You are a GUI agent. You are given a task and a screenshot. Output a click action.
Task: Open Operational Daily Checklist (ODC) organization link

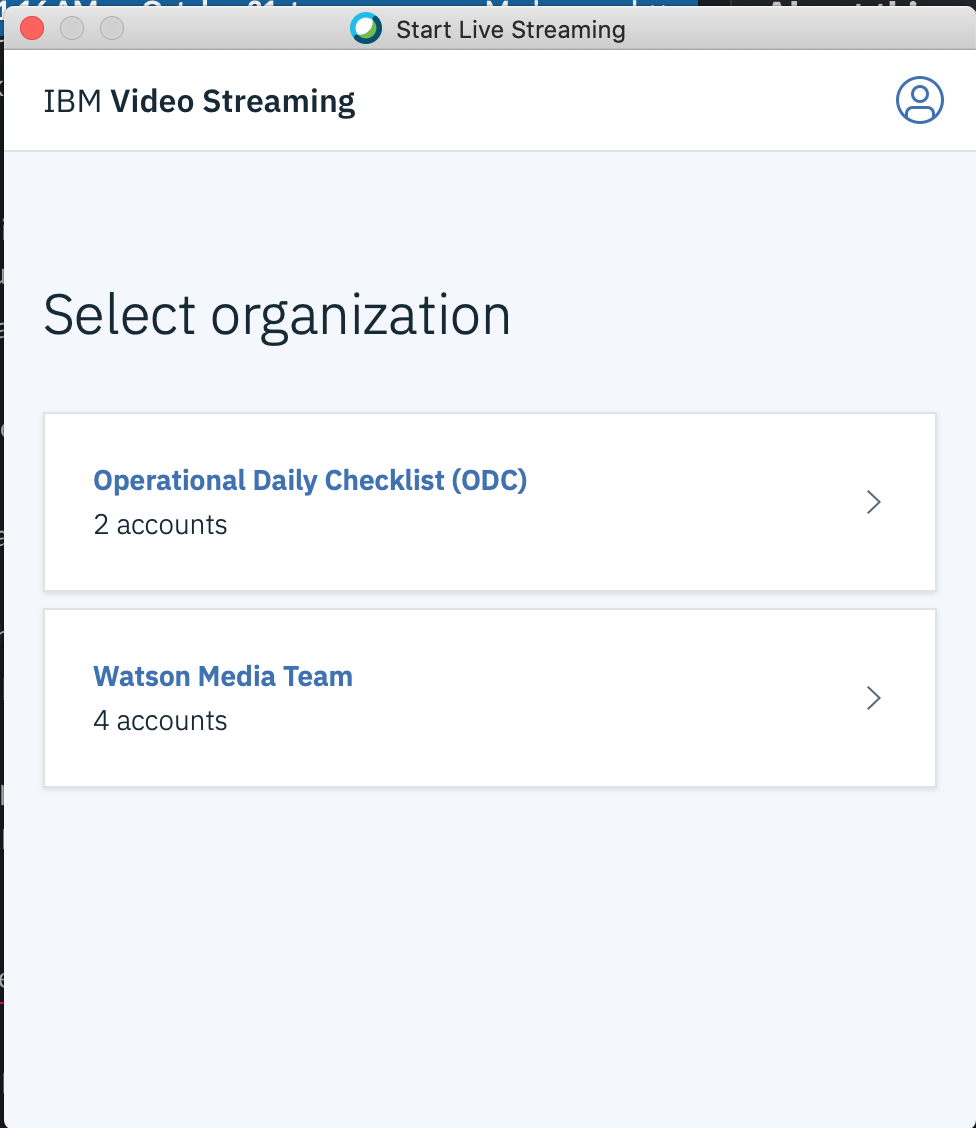click(x=310, y=480)
